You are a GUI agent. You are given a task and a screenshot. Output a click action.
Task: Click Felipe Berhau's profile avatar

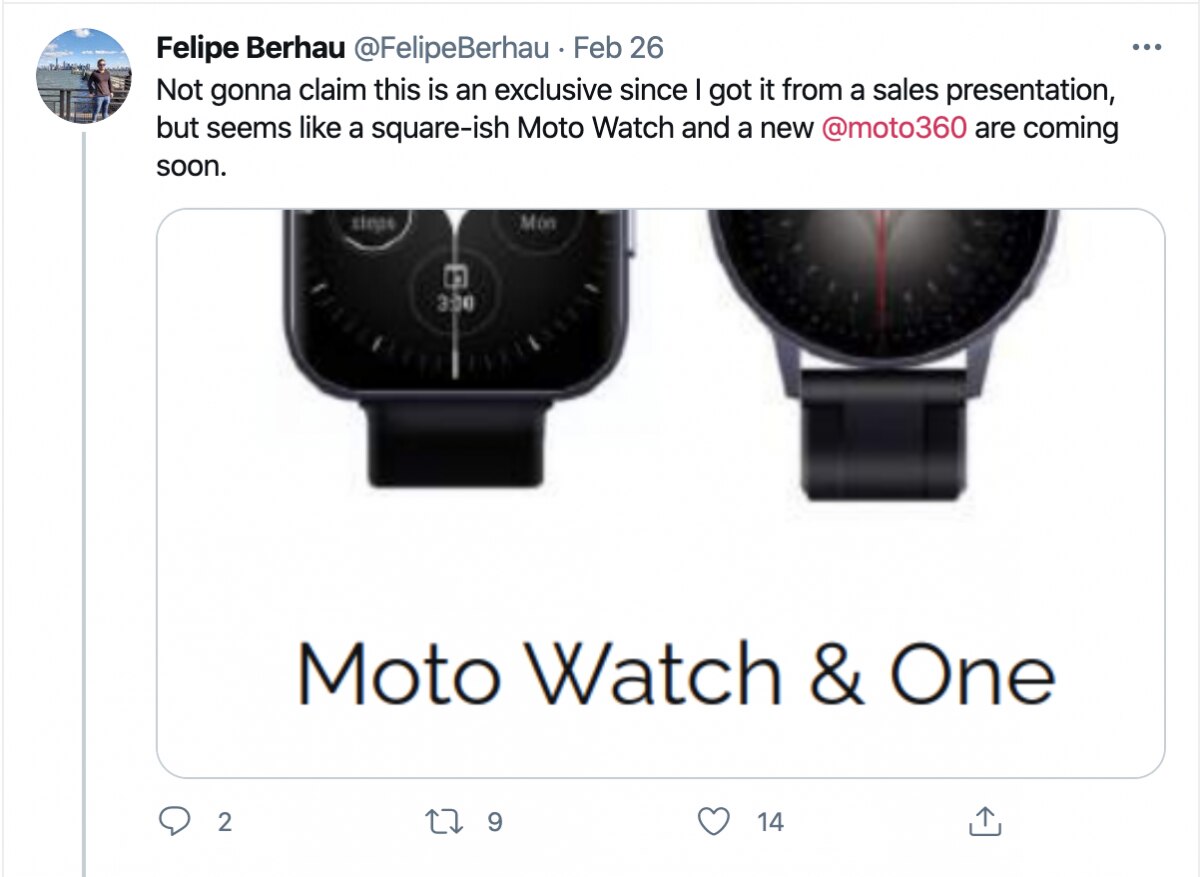point(84,75)
